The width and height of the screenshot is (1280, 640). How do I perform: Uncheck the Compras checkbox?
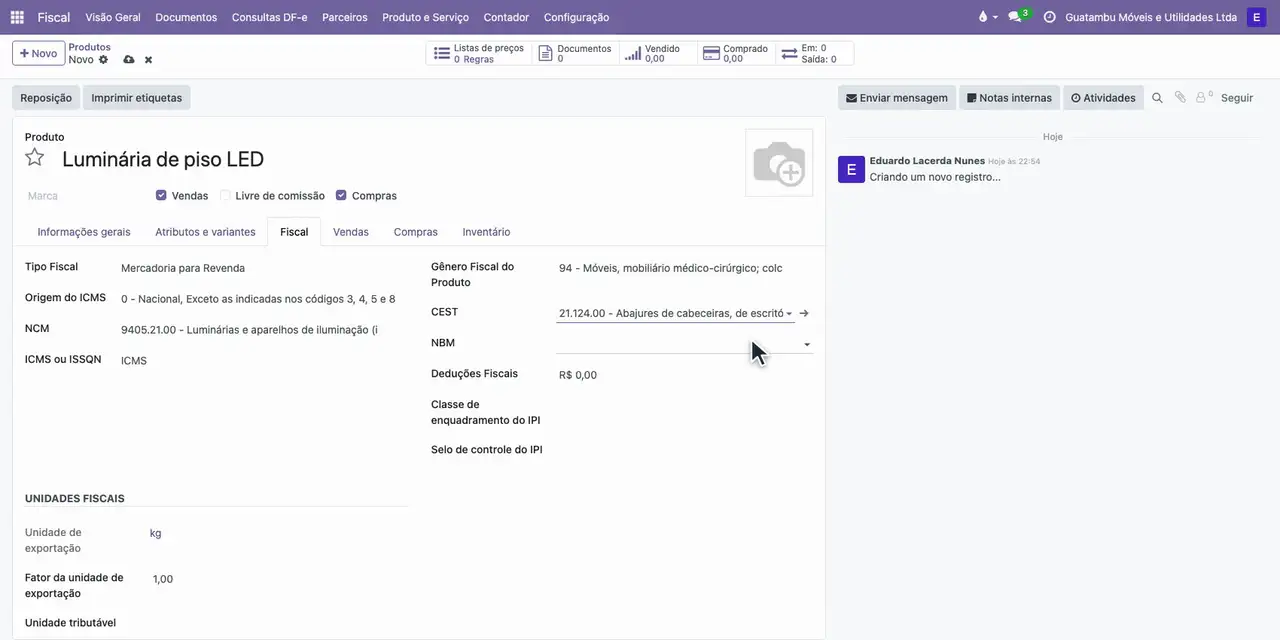click(341, 196)
